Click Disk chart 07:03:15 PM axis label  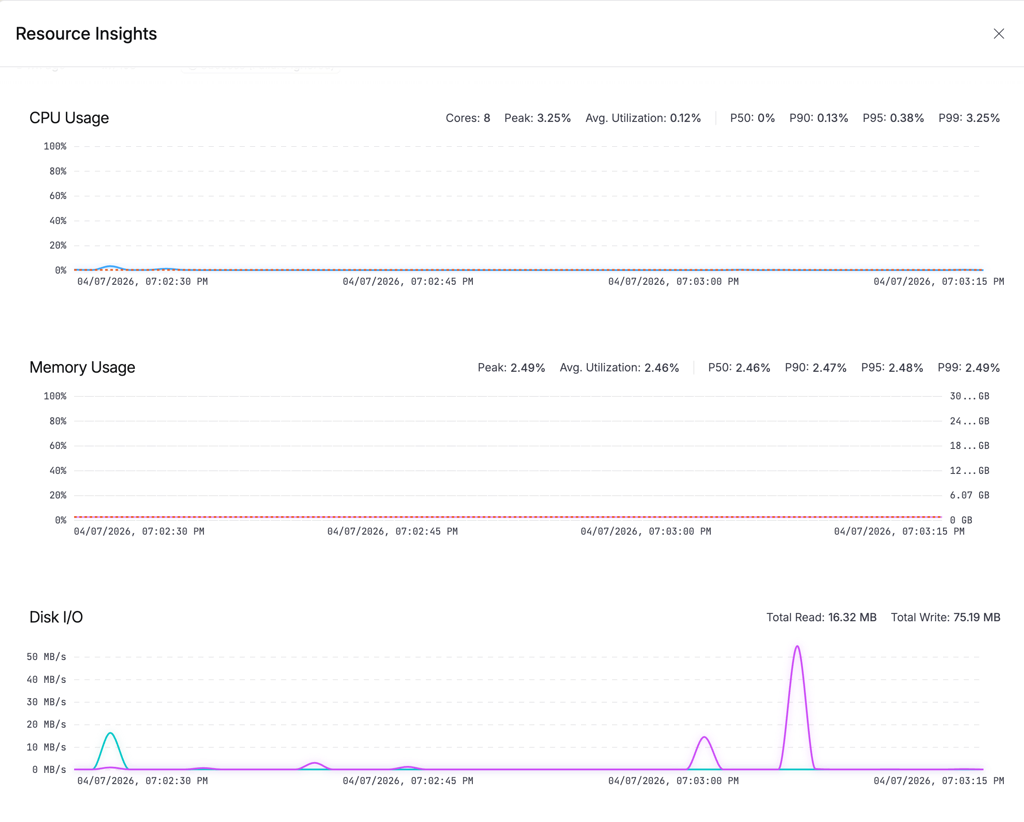point(939,781)
